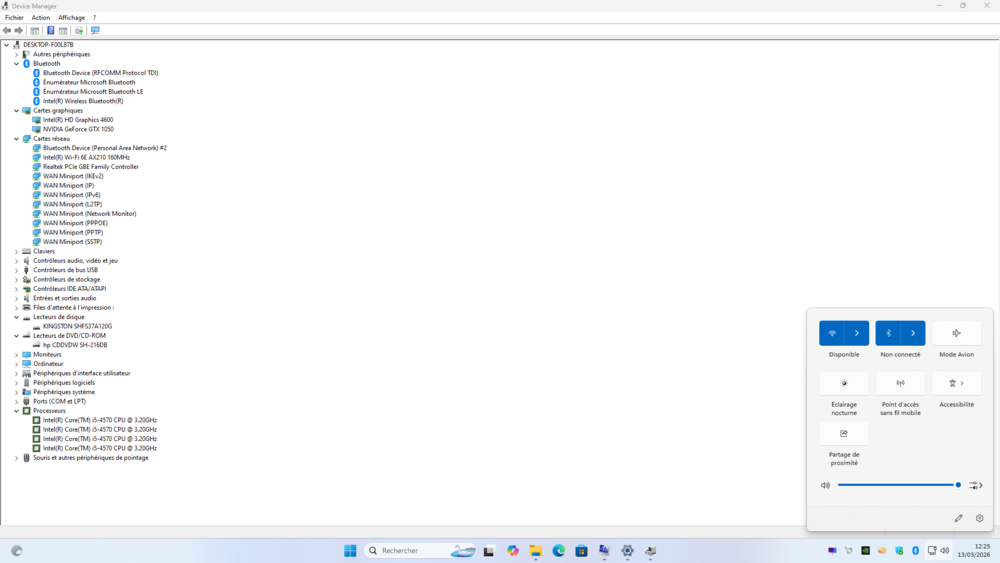The height and width of the screenshot is (563, 1000).
Task: Enable Mode Avion
Action: pyautogui.click(x=956, y=333)
